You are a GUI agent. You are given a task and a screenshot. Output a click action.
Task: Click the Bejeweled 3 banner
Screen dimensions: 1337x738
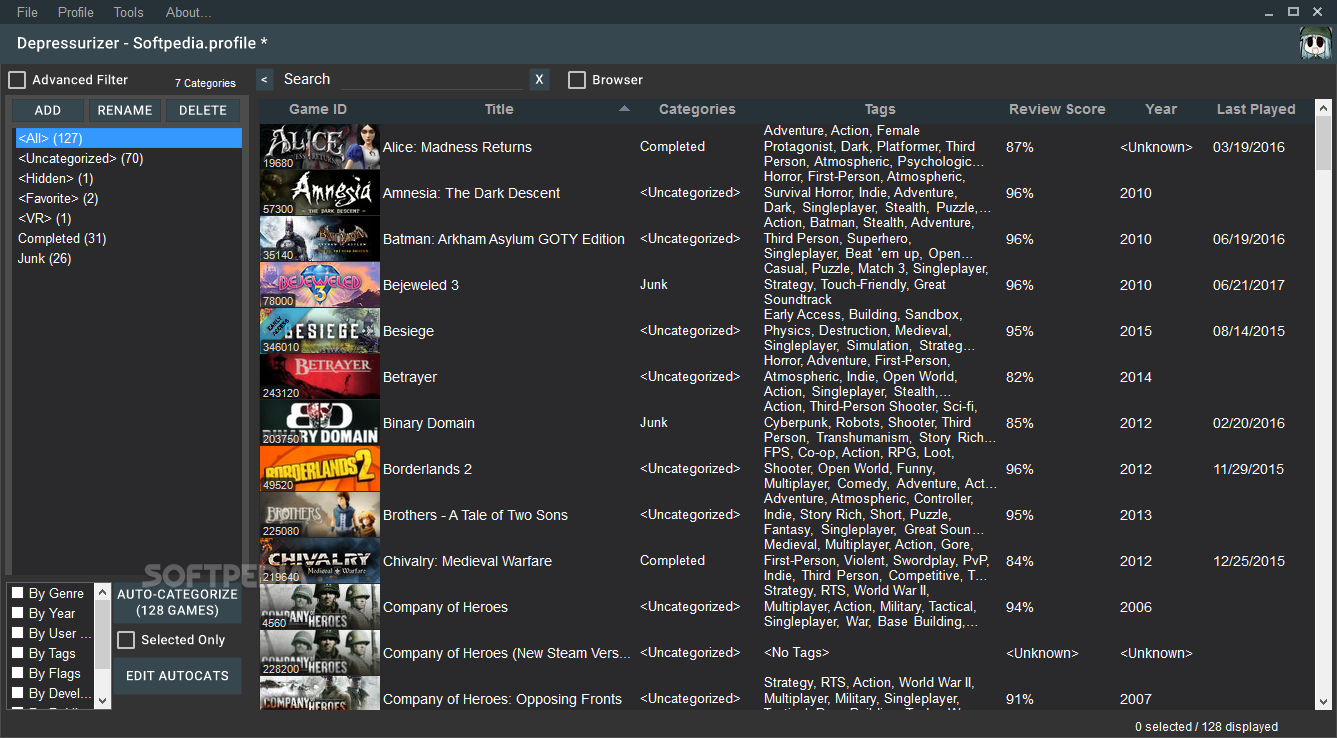pos(320,285)
